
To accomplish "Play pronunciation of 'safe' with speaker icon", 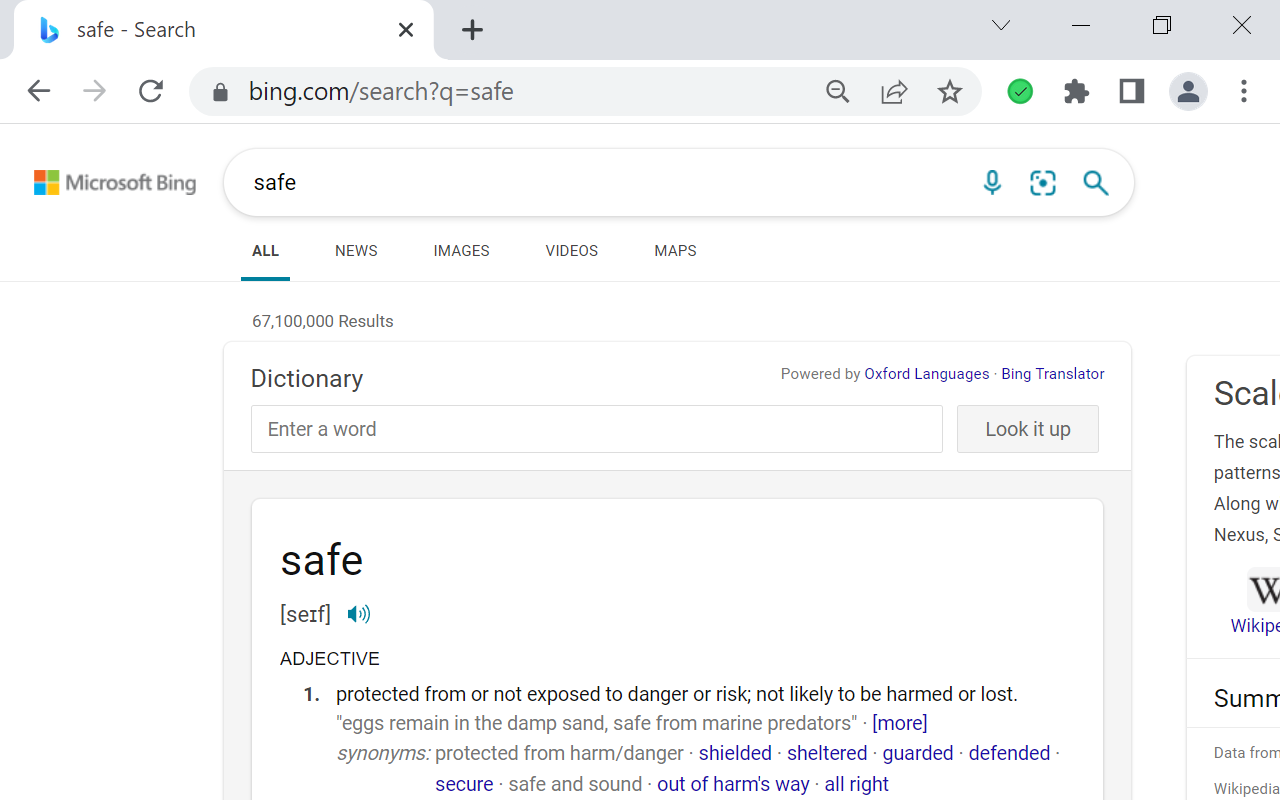I will [358, 613].
